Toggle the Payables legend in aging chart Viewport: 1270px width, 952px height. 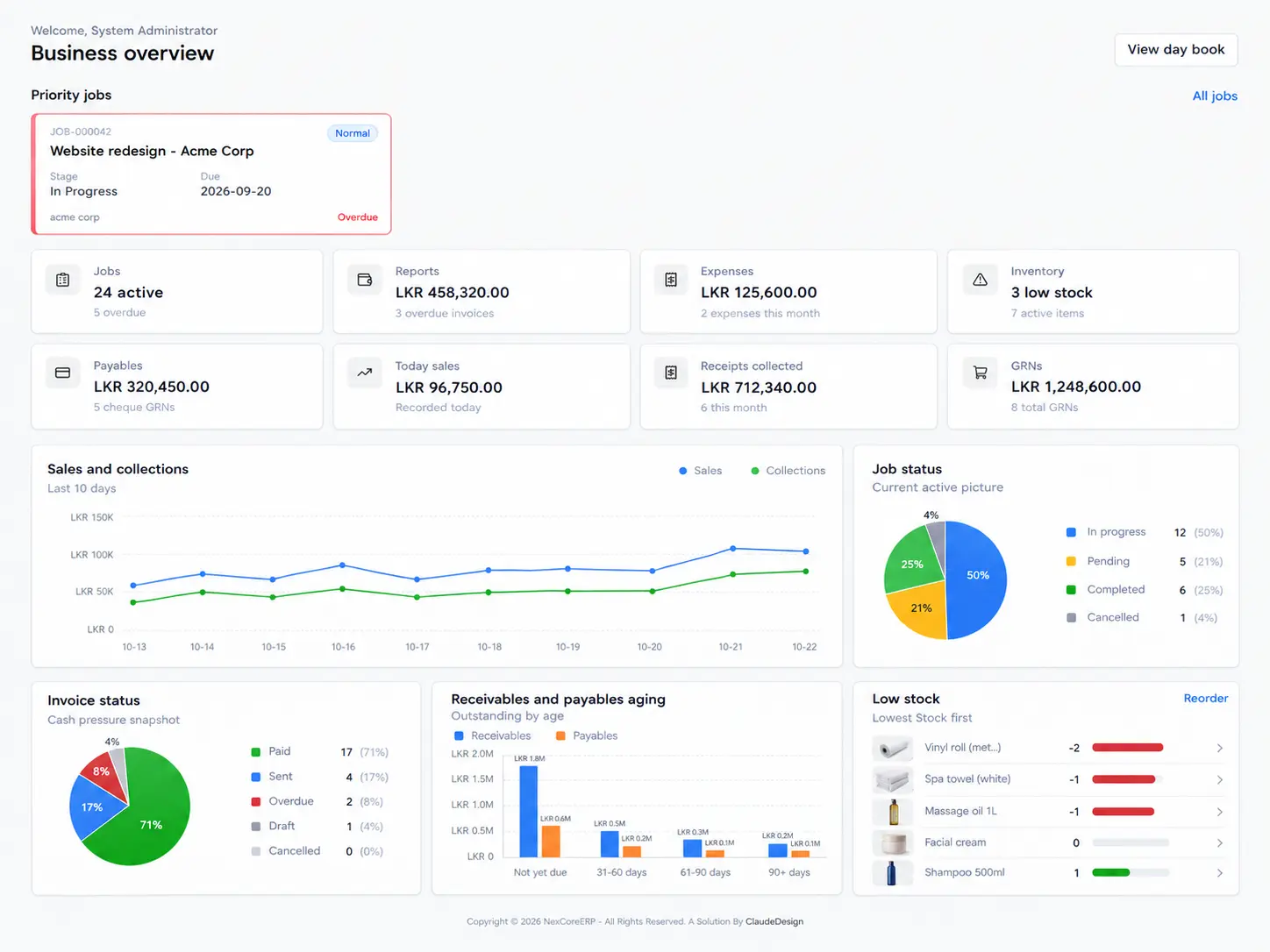(587, 735)
